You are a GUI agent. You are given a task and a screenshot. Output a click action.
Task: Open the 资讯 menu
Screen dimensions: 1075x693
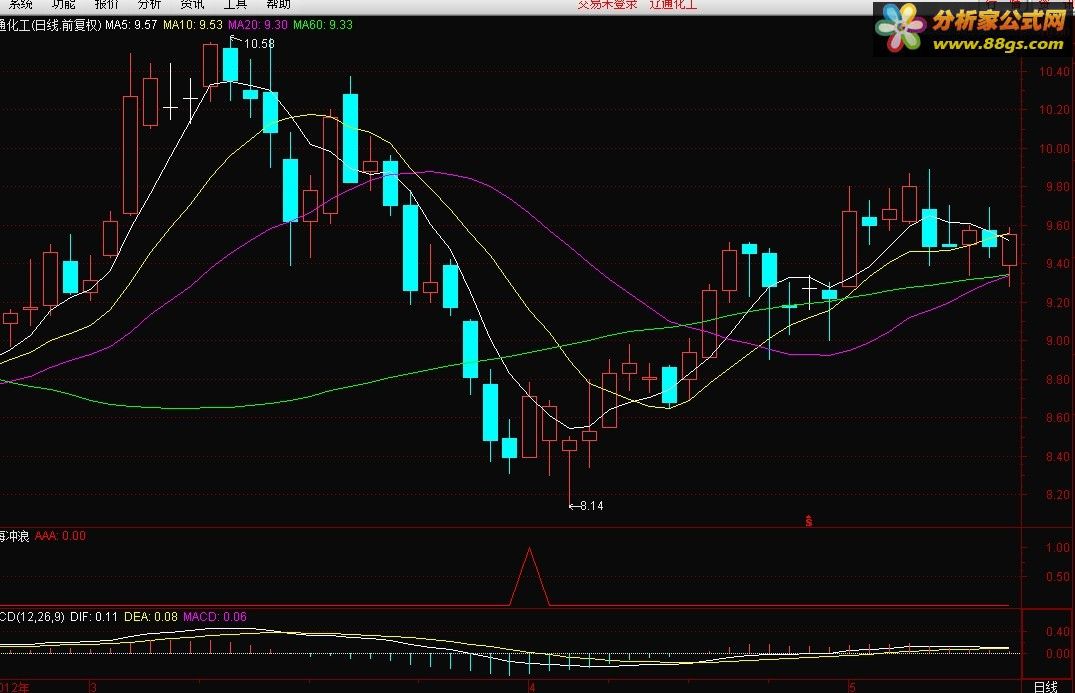tap(192, 4)
